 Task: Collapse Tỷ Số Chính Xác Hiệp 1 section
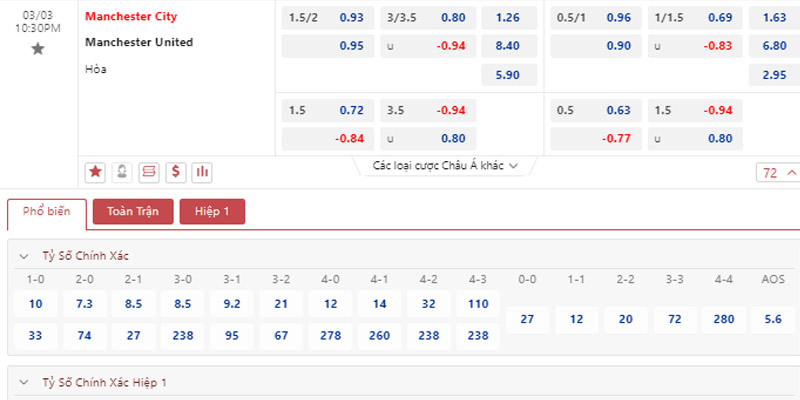pyautogui.click(x=23, y=383)
